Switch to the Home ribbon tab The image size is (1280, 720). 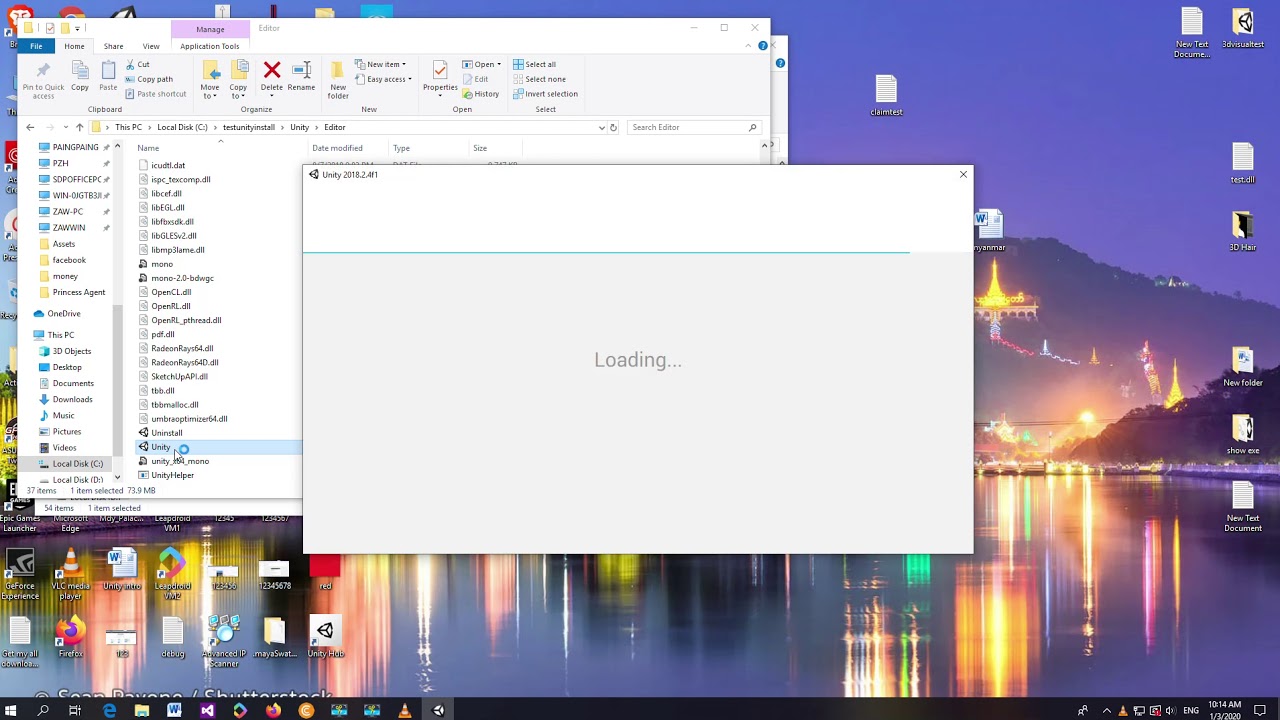point(74,46)
